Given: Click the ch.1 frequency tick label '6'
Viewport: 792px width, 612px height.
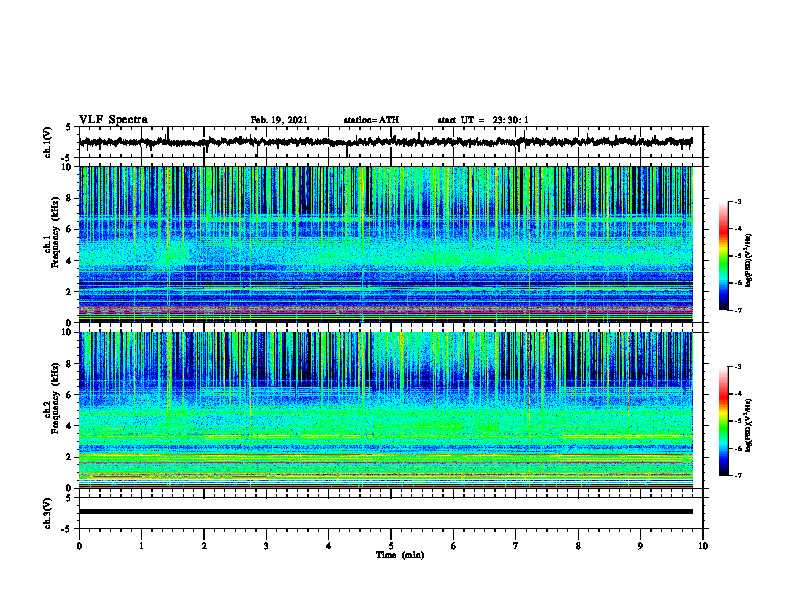Looking at the screenshot, I should tap(70, 229).
